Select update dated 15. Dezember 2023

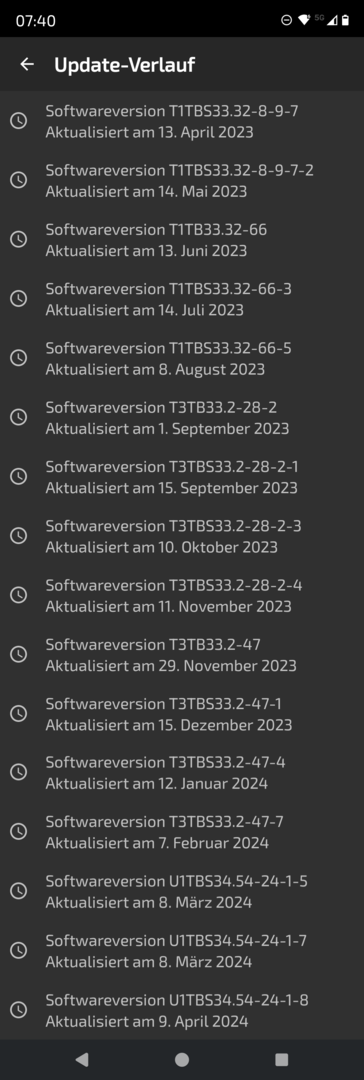click(182, 714)
